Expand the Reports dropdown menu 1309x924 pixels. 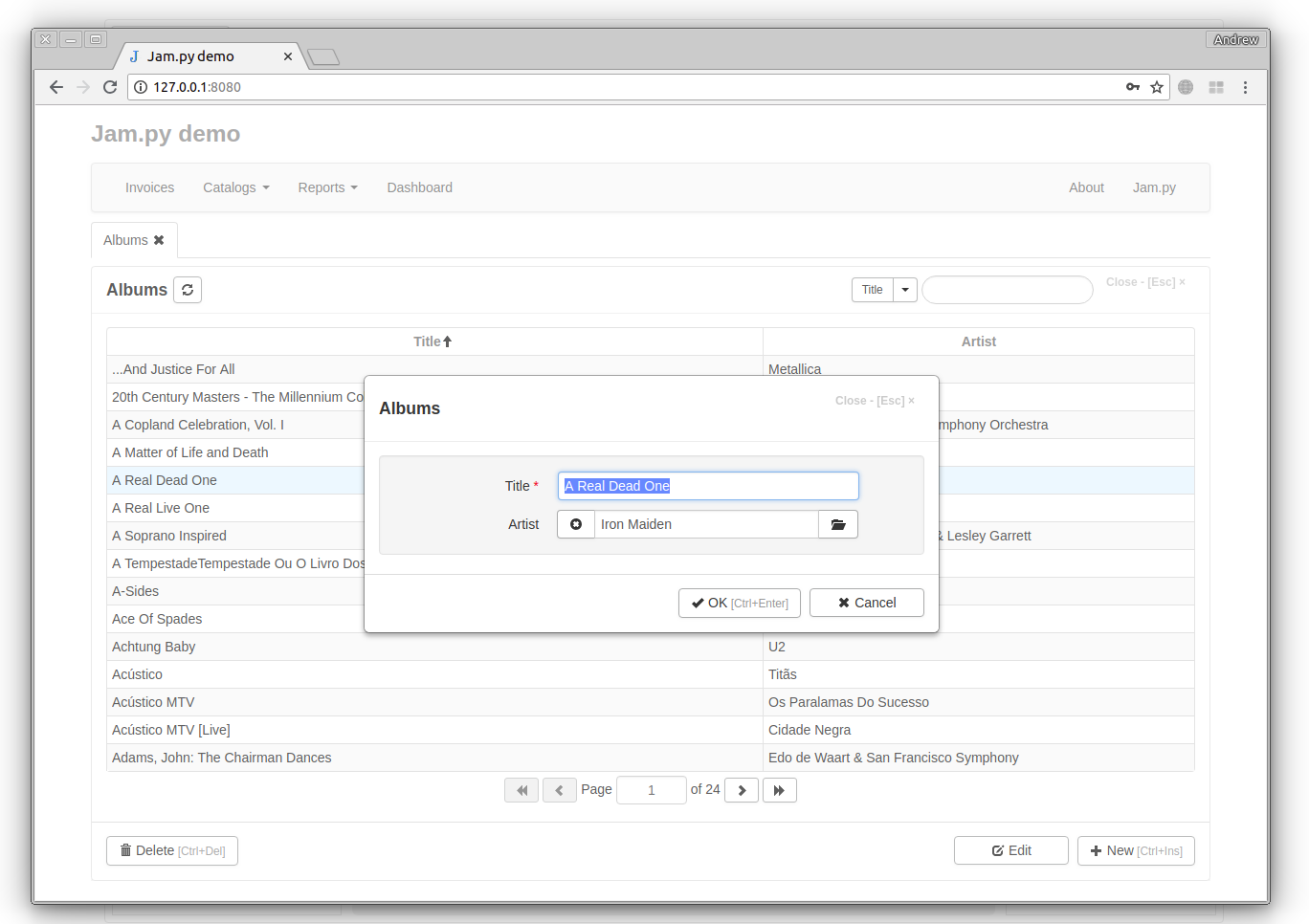point(327,187)
